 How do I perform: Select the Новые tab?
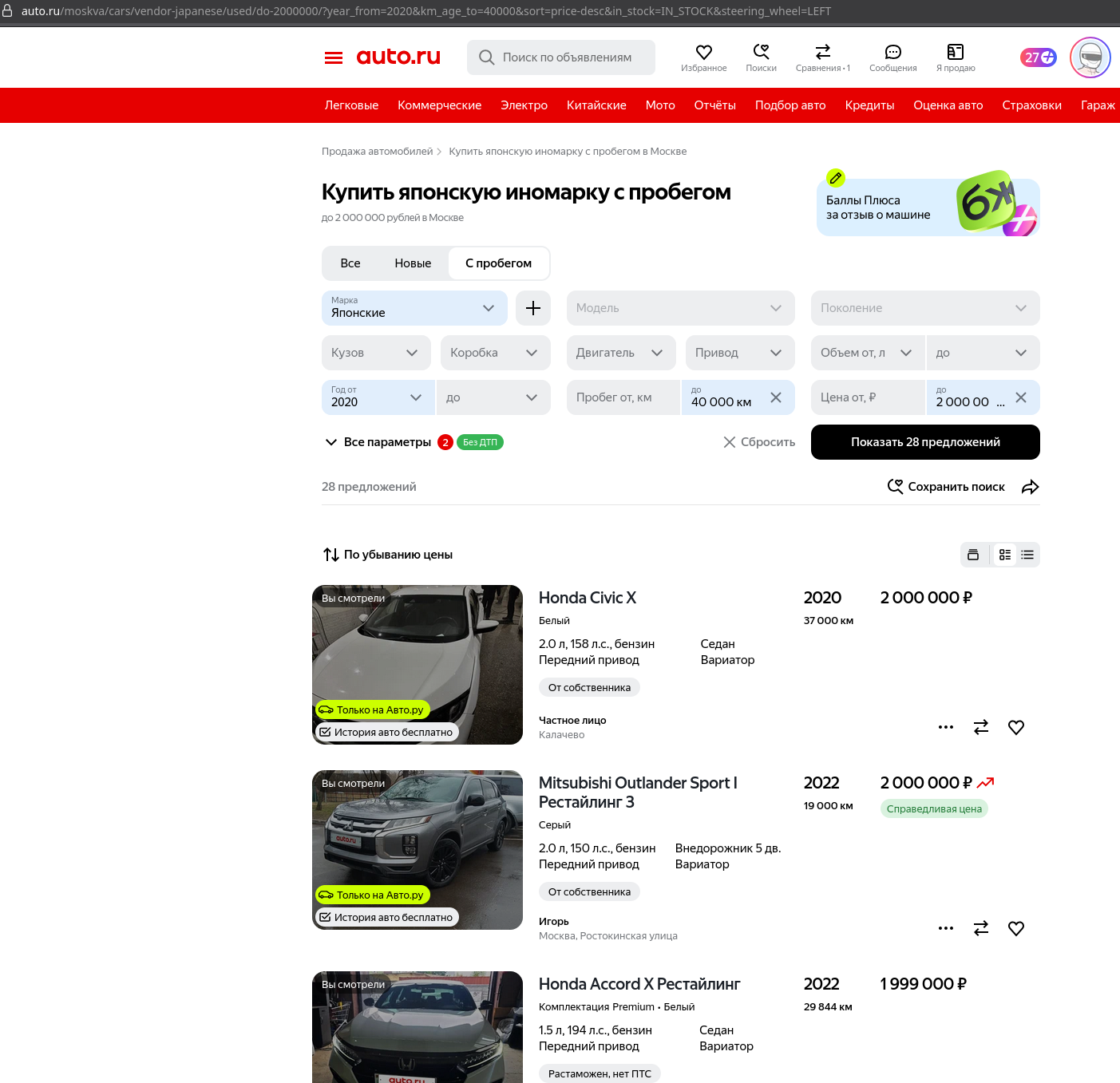tap(413, 263)
